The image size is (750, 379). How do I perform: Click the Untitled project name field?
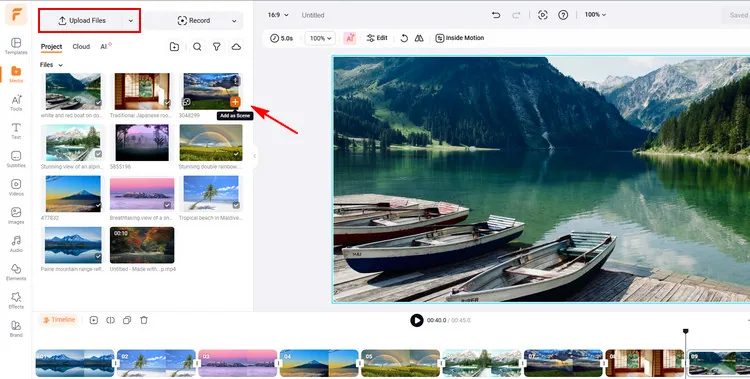click(x=313, y=15)
